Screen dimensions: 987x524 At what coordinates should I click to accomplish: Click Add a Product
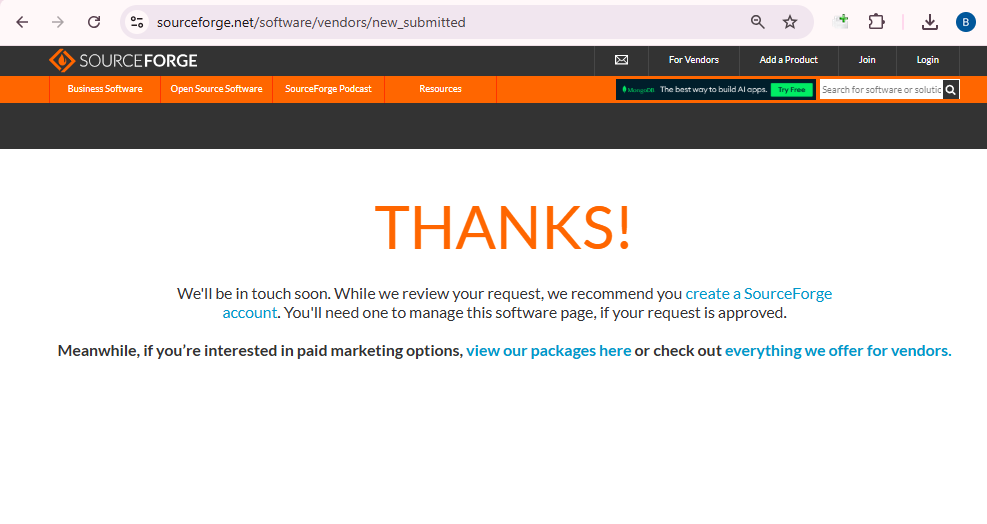pyautogui.click(x=788, y=60)
